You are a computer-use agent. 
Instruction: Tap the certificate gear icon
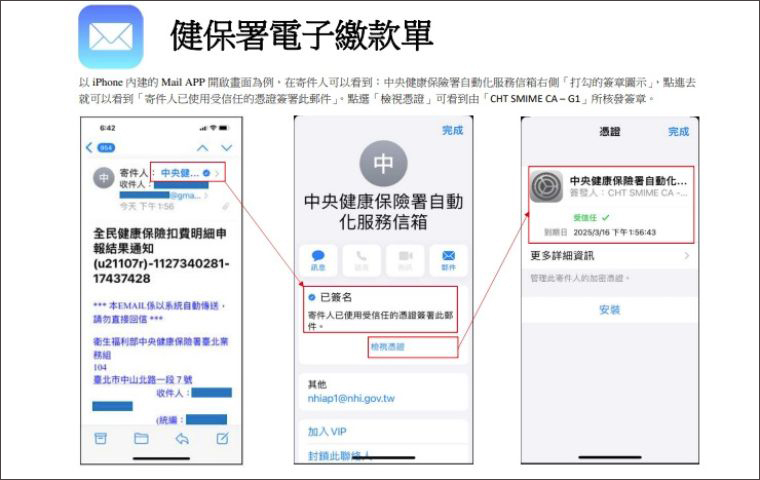[x=546, y=187]
